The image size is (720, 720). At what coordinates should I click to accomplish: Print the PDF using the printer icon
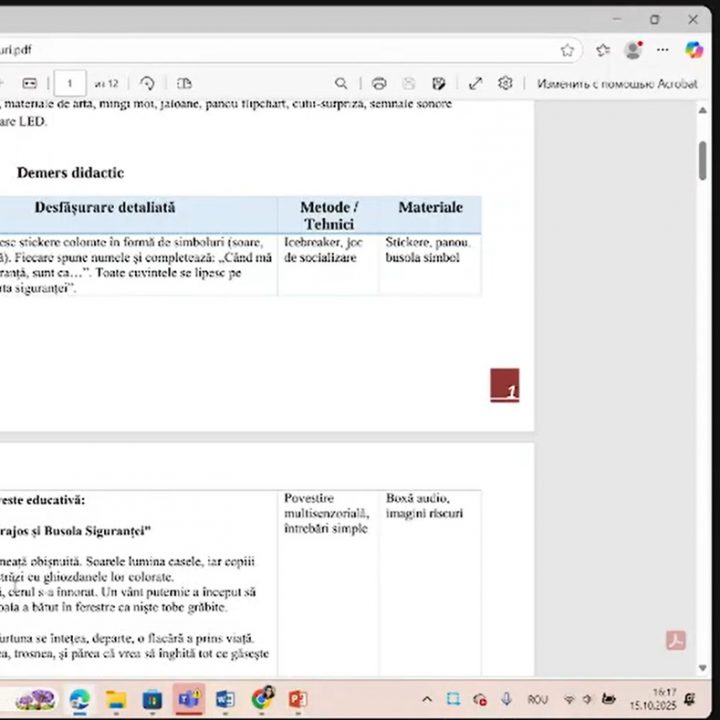(379, 84)
